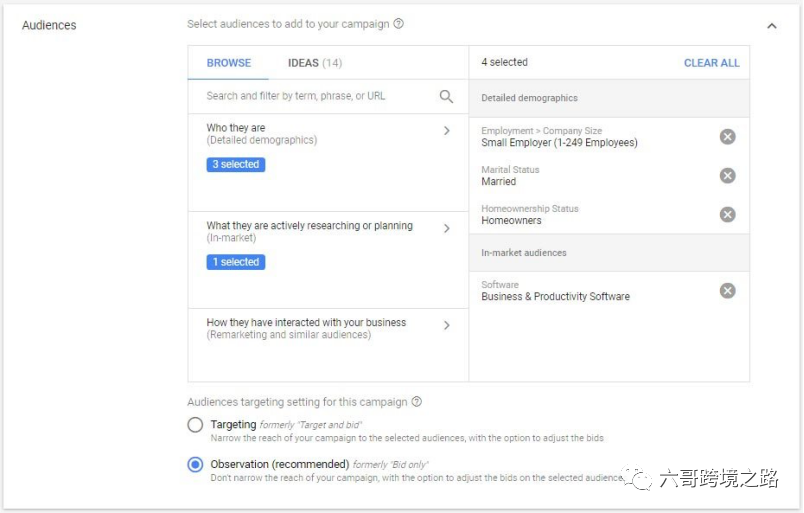Click the search magnifier icon
The height and width of the screenshot is (513, 804).
coord(446,96)
